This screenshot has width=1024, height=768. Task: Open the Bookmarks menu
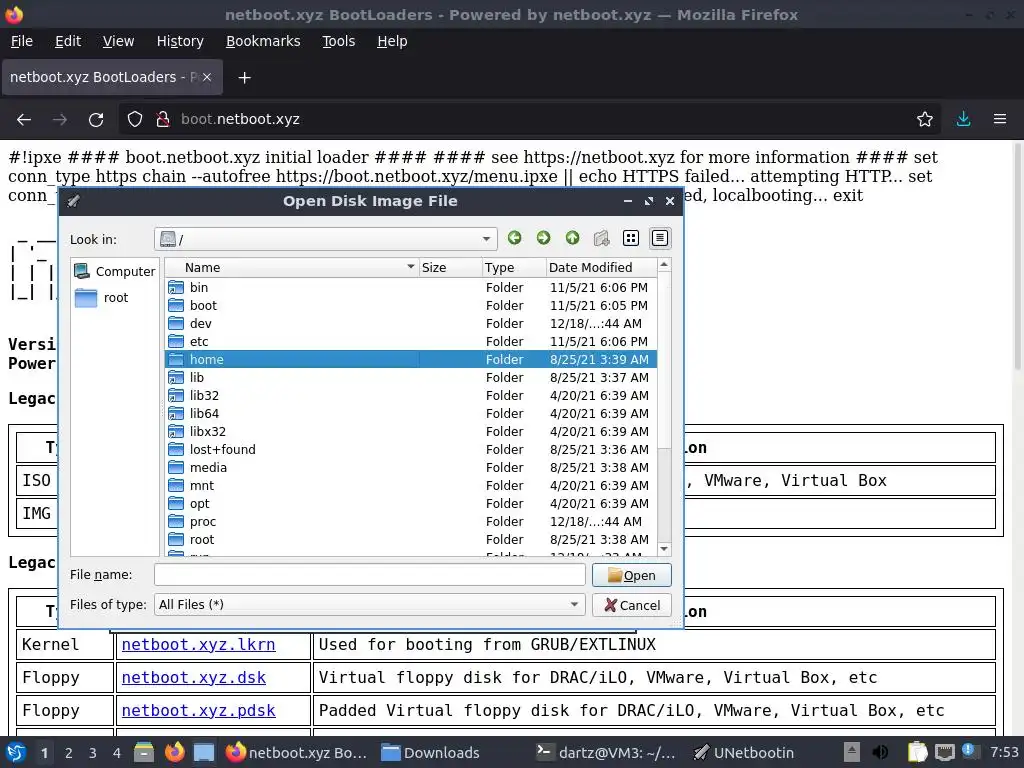point(263,41)
